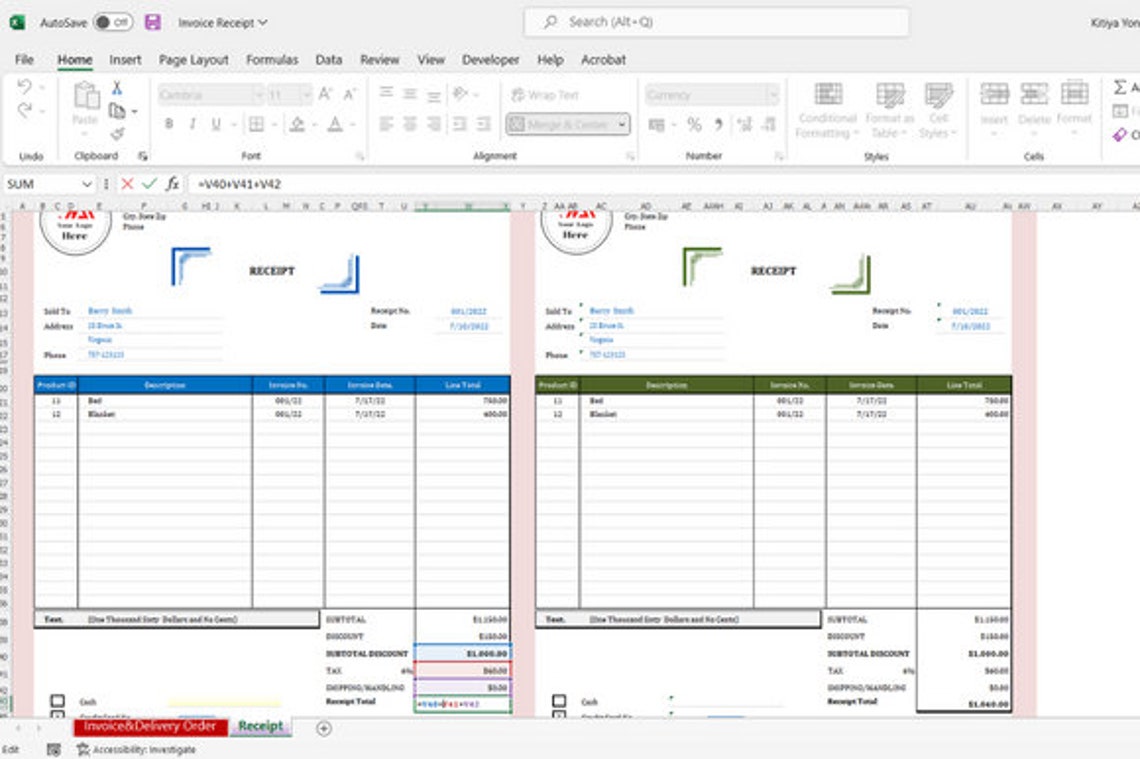This screenshot has width=1140, height=759.
Task: Open the File menu
Action: point(24,60)
